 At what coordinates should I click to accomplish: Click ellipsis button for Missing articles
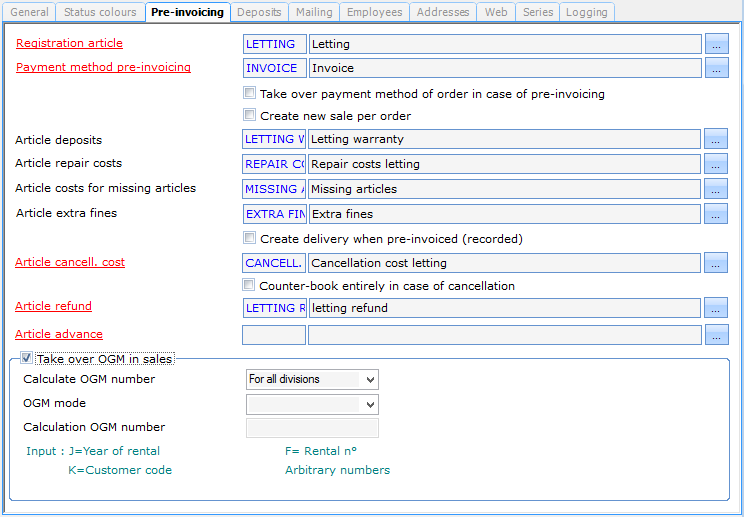coord(716,189)
